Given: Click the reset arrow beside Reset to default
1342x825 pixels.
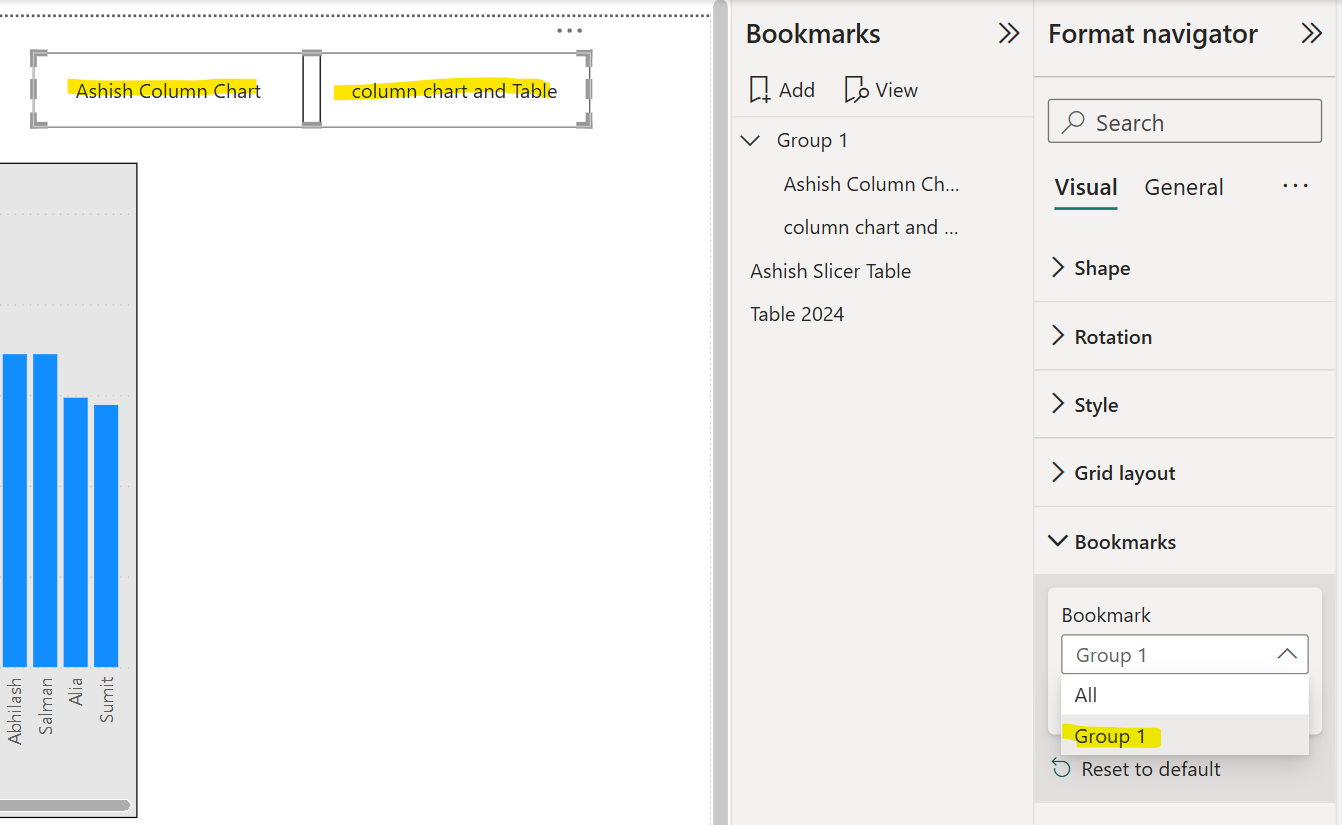Looking at the screenshot, I should pos(1061,769).
